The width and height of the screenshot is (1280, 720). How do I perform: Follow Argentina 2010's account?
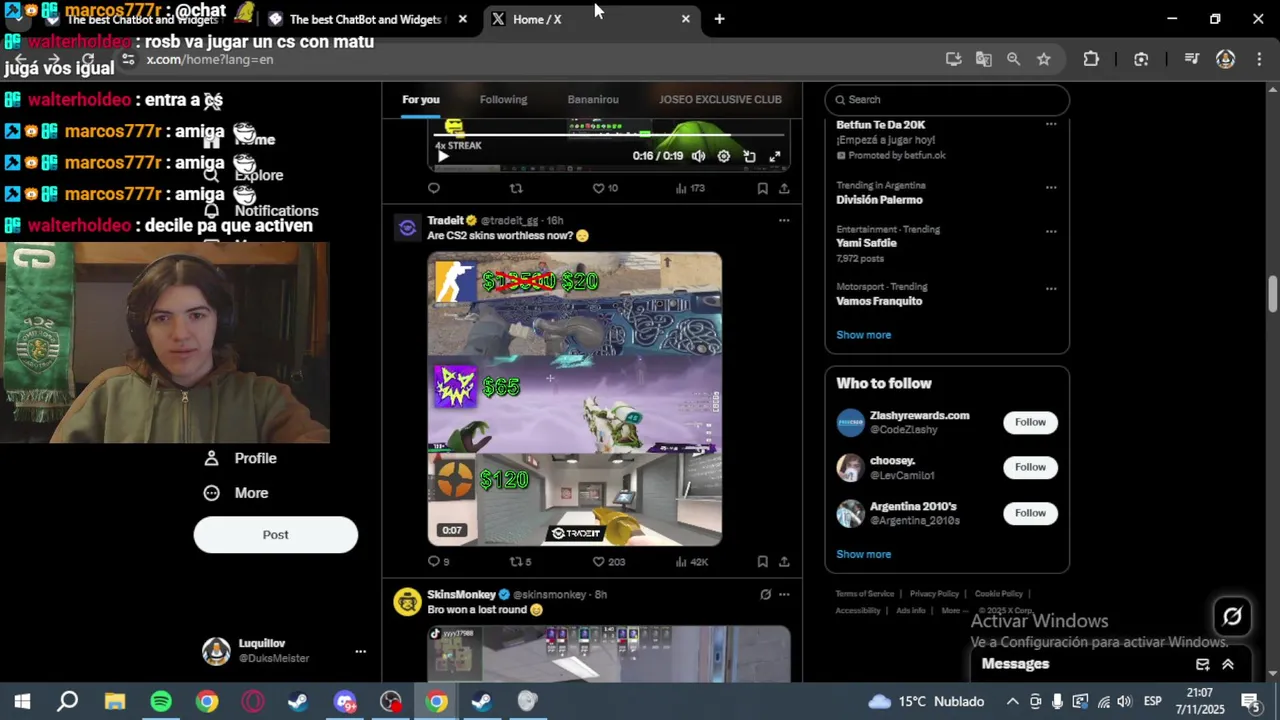pyautogui.click(x=1030, y=513)
